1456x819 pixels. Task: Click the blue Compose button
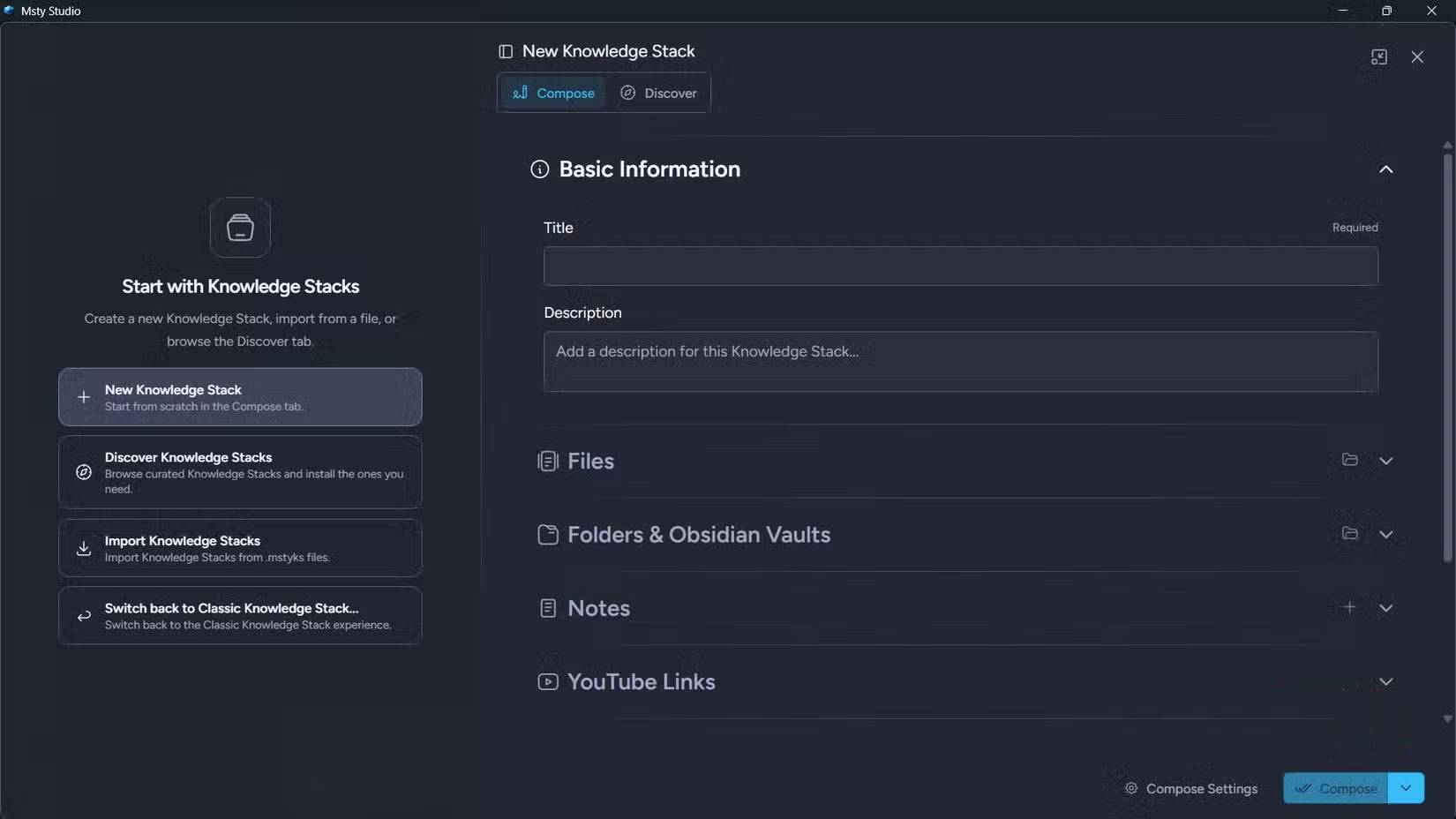1335,788
